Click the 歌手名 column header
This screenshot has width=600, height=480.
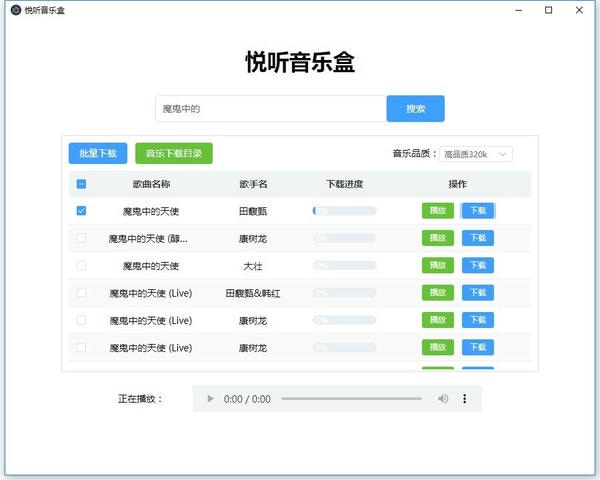(253, 184)
